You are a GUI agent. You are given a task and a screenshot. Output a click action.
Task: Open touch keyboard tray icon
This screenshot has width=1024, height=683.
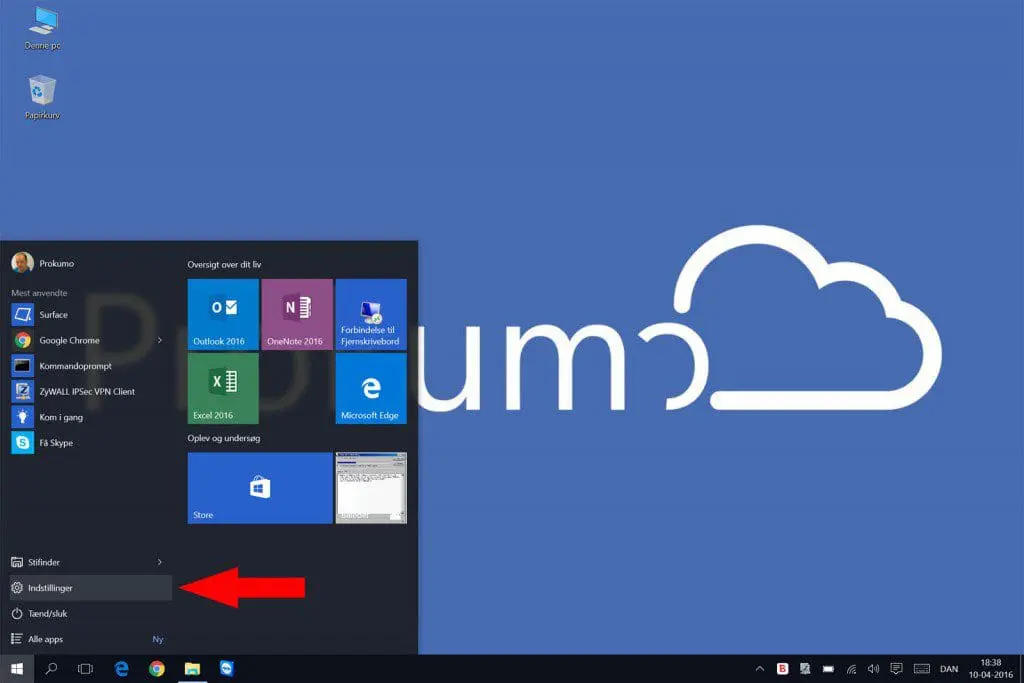point(921,669)
